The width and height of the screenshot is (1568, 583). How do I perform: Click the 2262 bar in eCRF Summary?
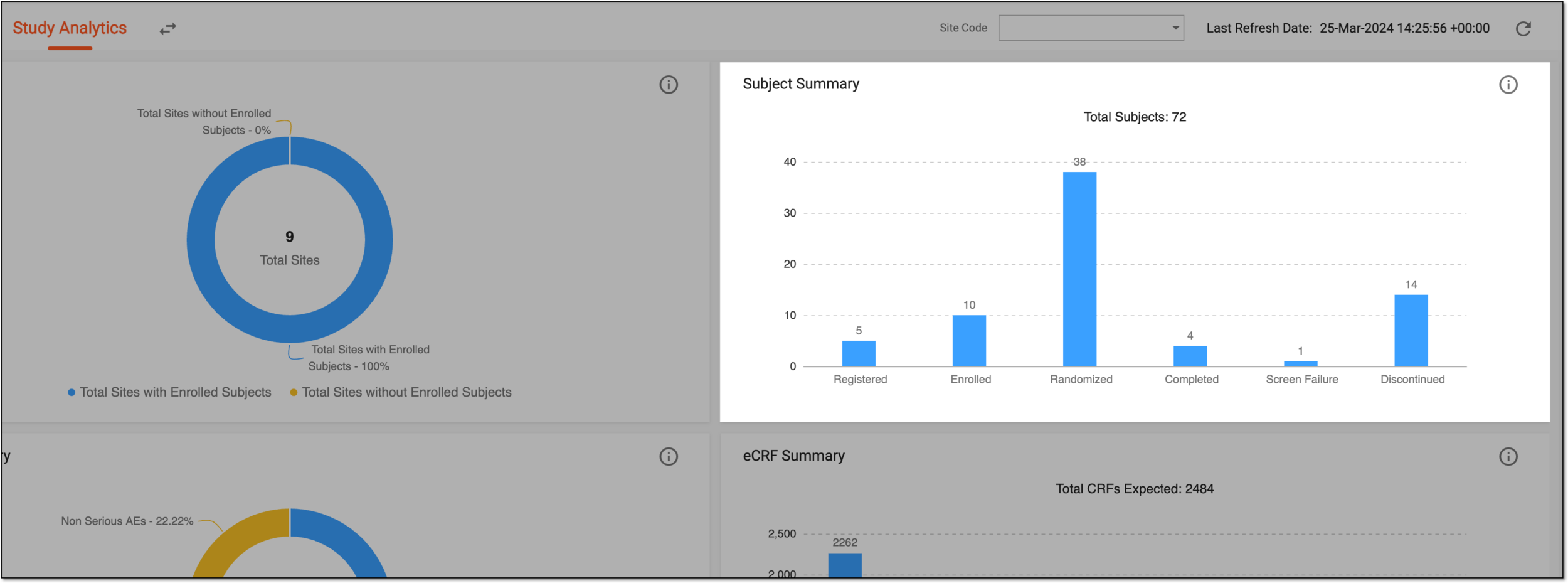click(845, 565)
